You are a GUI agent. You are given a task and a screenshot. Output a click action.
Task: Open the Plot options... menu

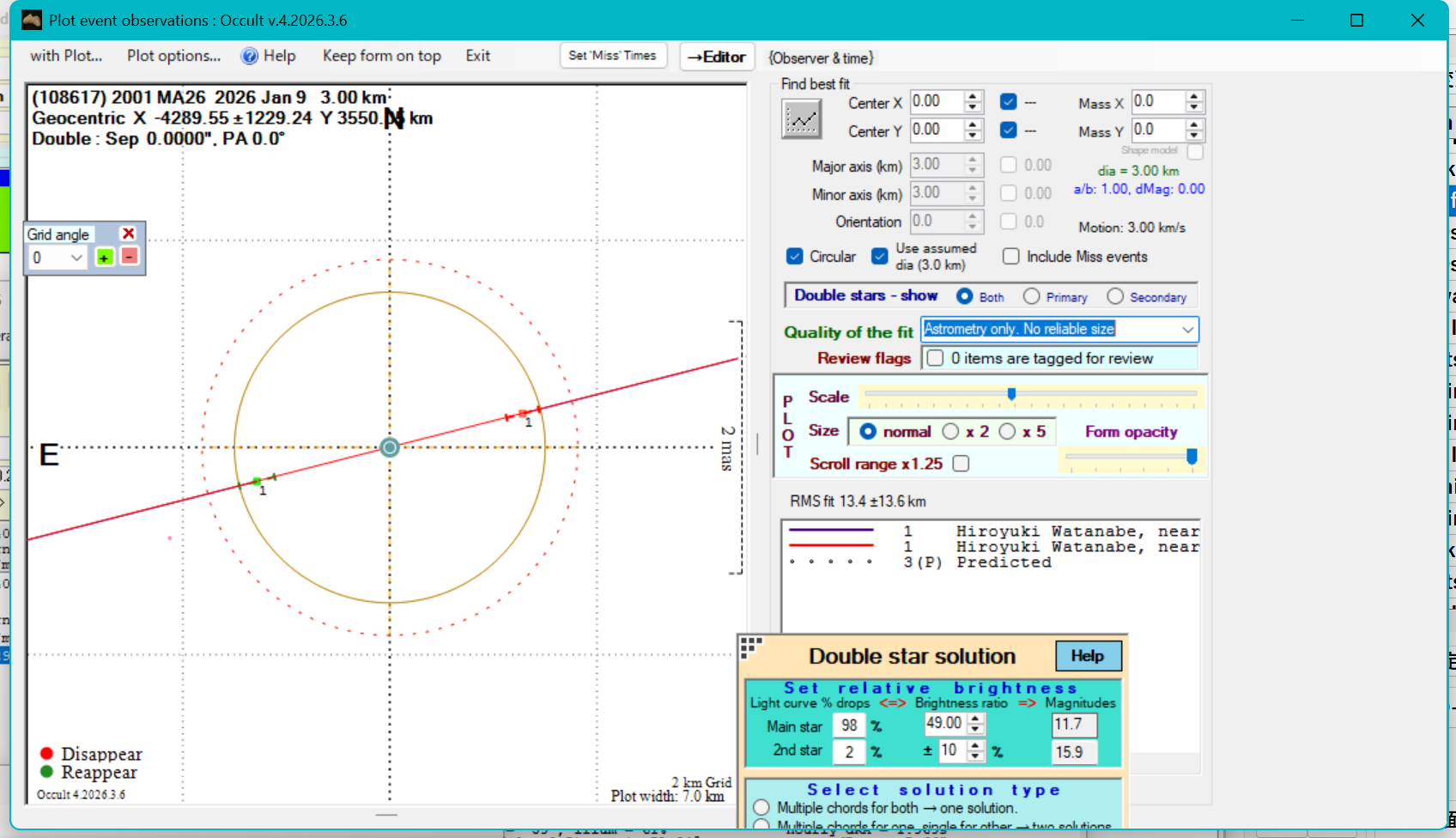173,56
